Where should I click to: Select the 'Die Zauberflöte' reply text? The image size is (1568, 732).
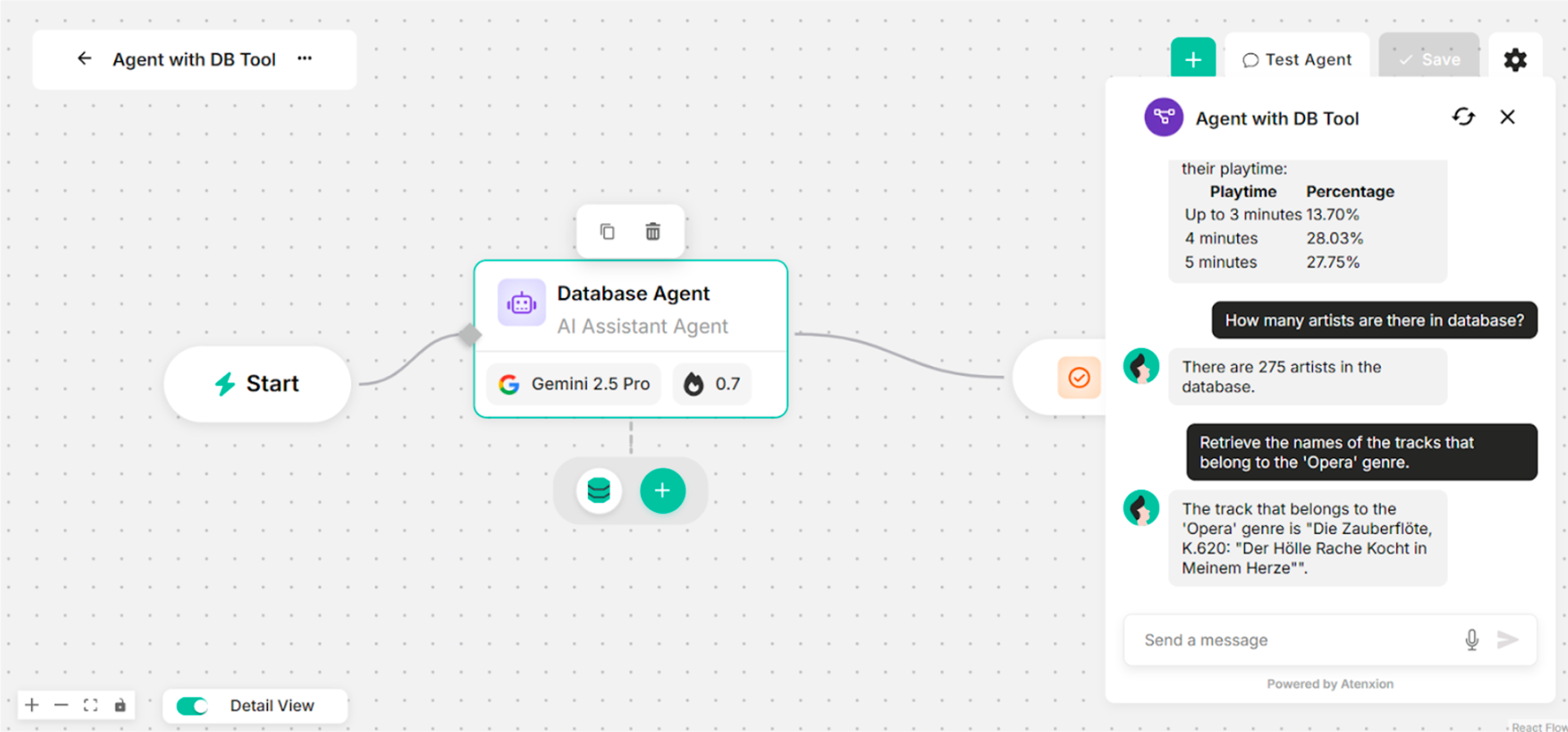point(1307,538)
